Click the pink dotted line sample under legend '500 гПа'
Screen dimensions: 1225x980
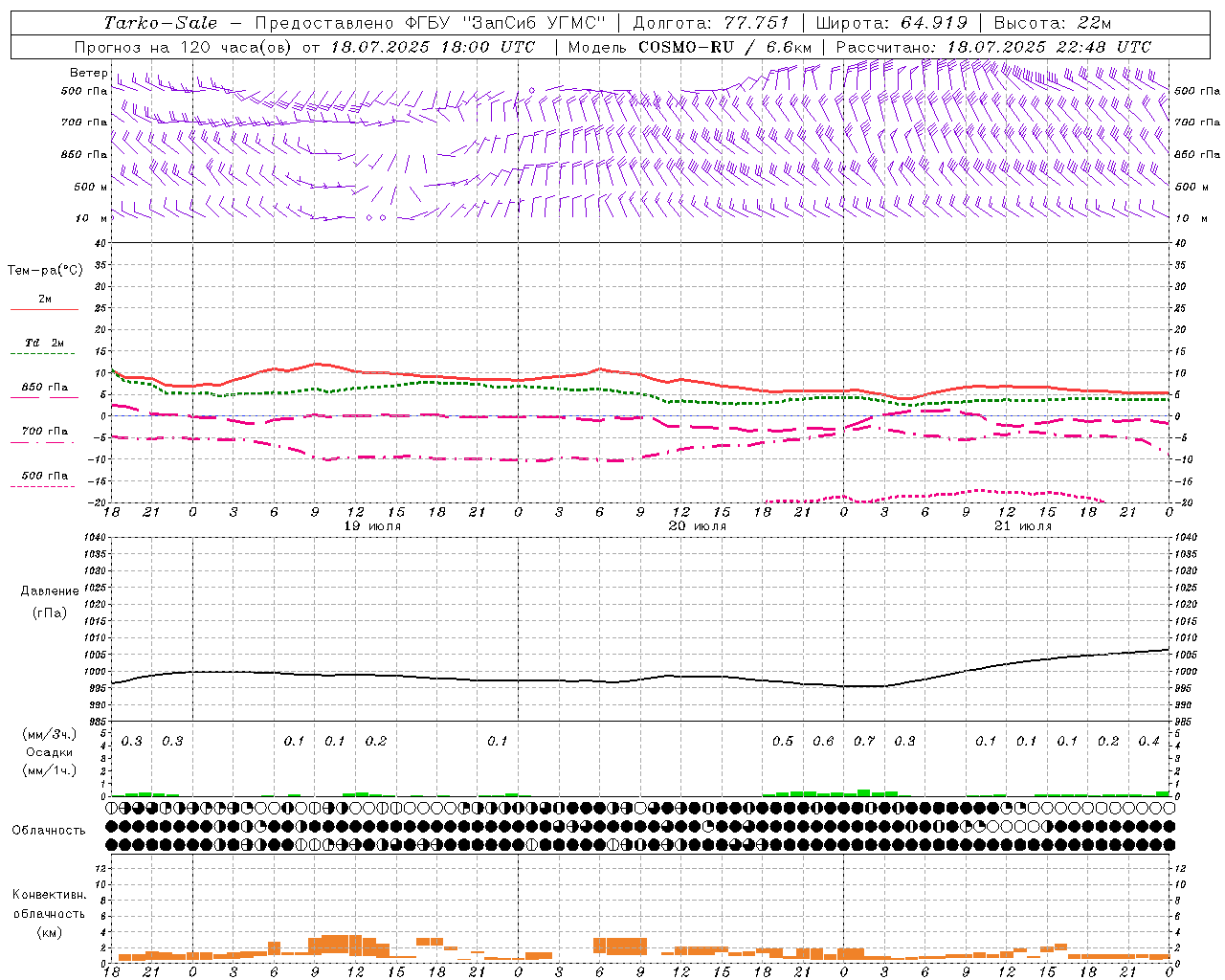coord(44,486)
